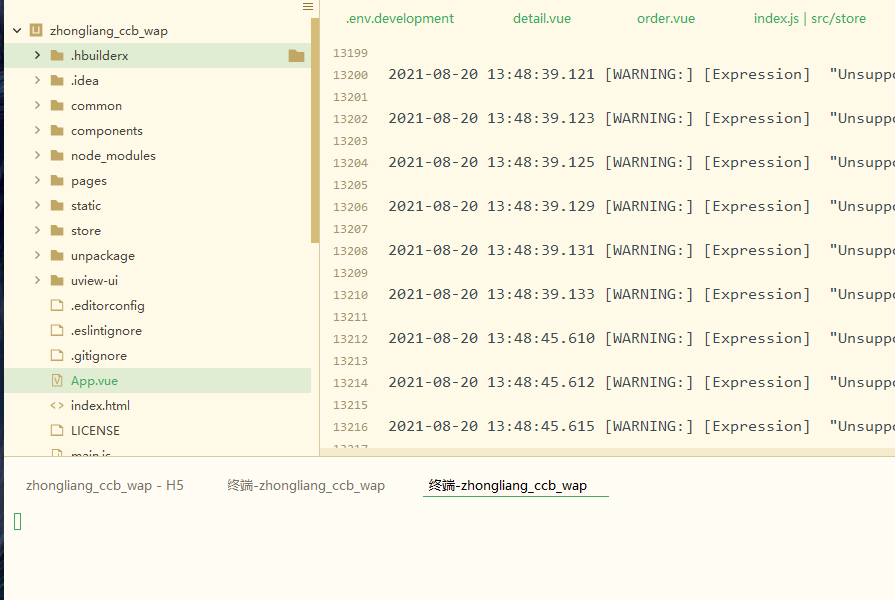Click the hamburger menu icon above file tree
The height and width of the screenshot is (600, 895).
(308, 6)
